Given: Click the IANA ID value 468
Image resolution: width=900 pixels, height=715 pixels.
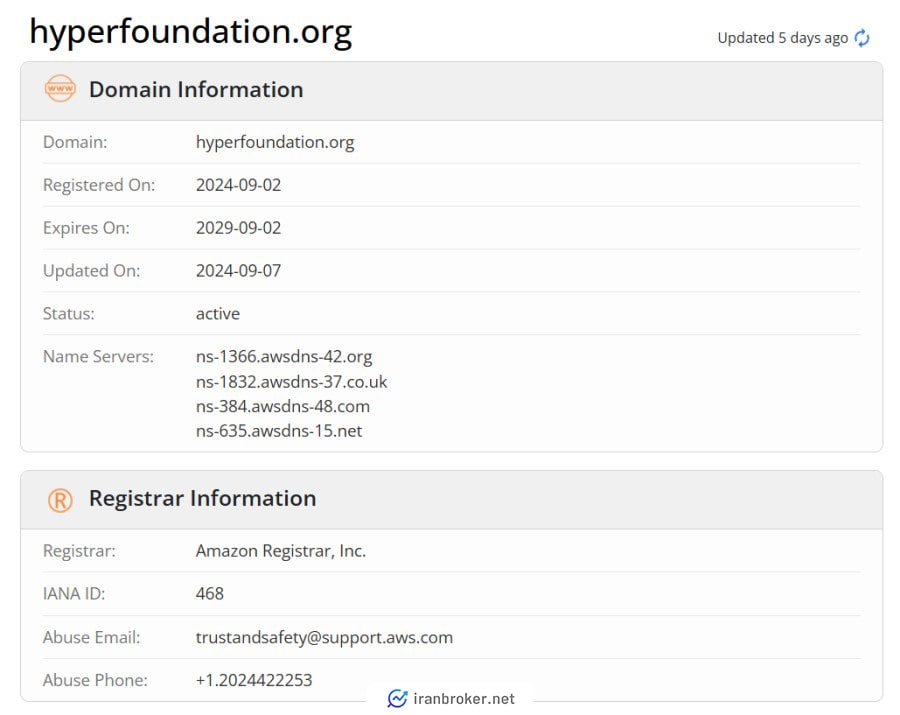Looking at the screenshot, I should 210,593.
